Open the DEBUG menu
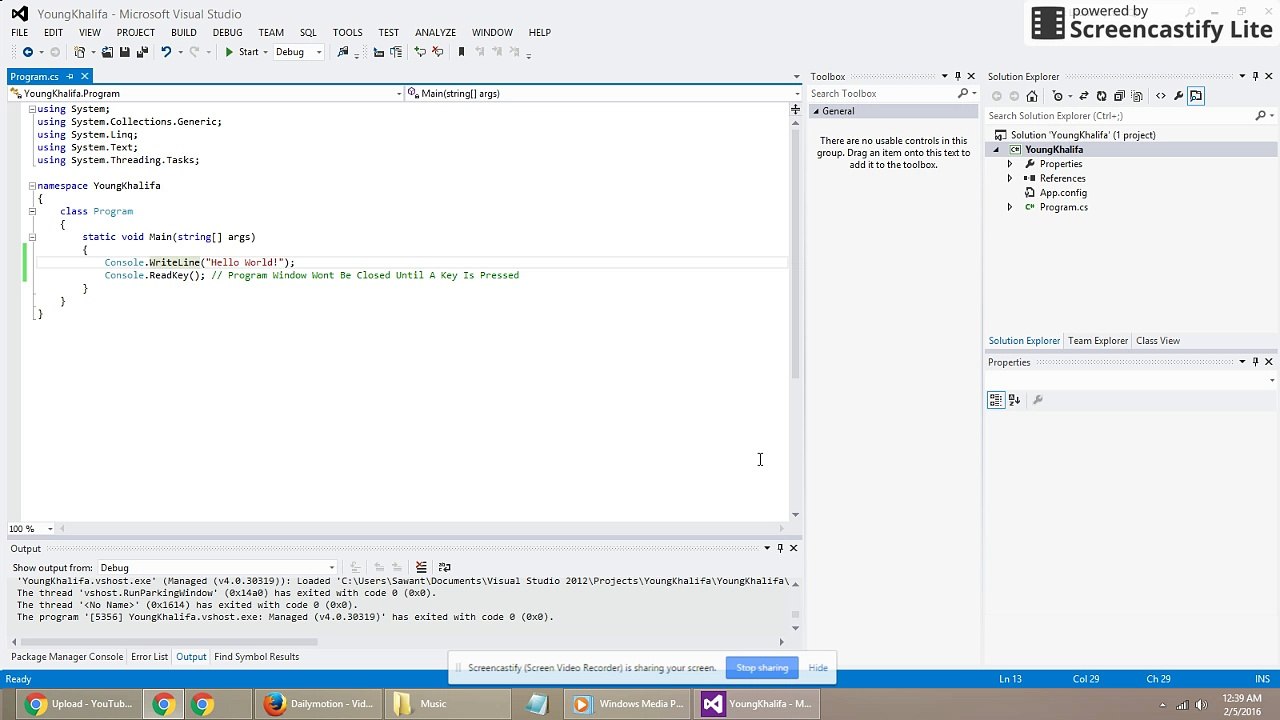This screenshot has width=1280, height=720. [227, 32]
